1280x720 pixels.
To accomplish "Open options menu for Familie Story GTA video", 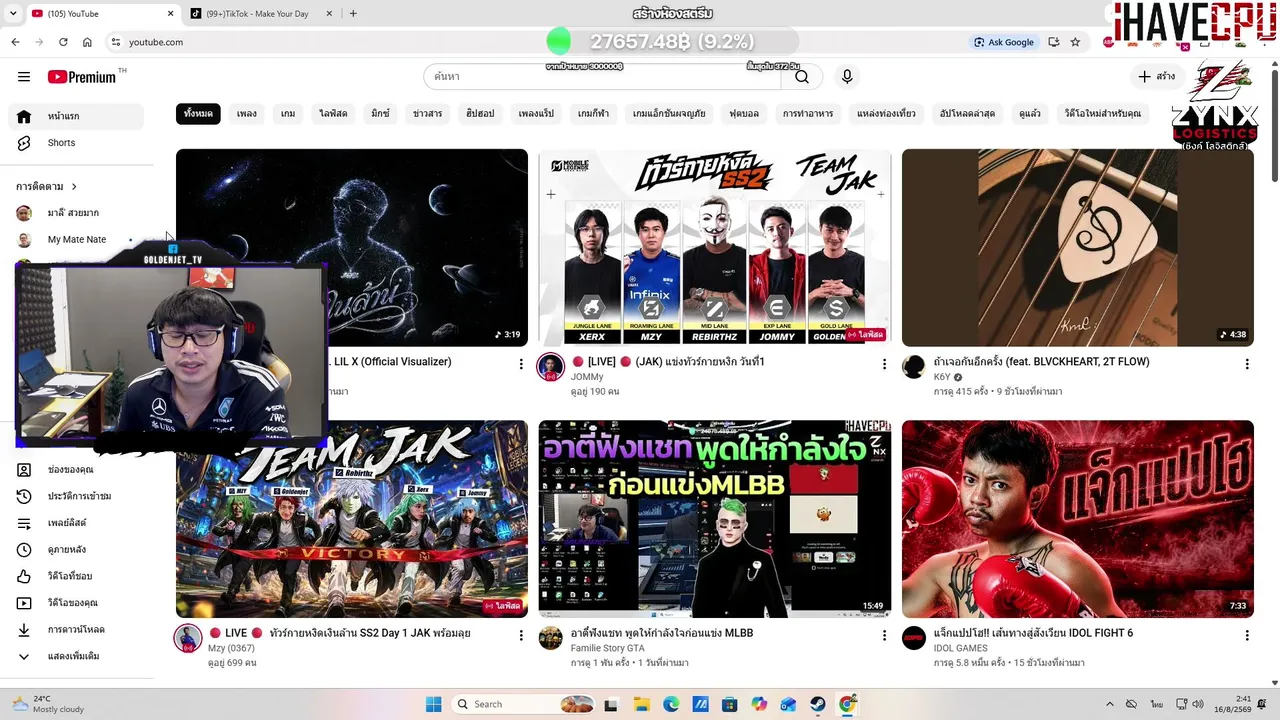I will tap(884, 635).
